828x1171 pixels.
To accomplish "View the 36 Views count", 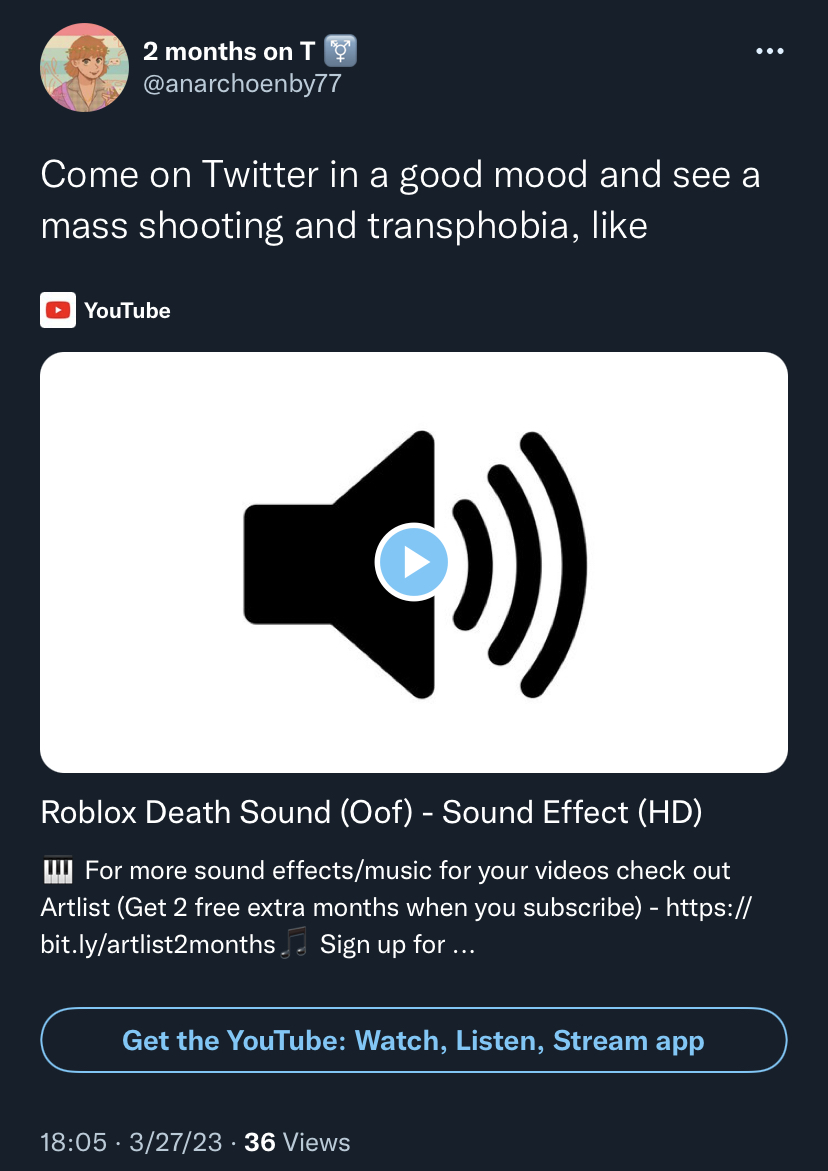I will tap(297, 1142).
